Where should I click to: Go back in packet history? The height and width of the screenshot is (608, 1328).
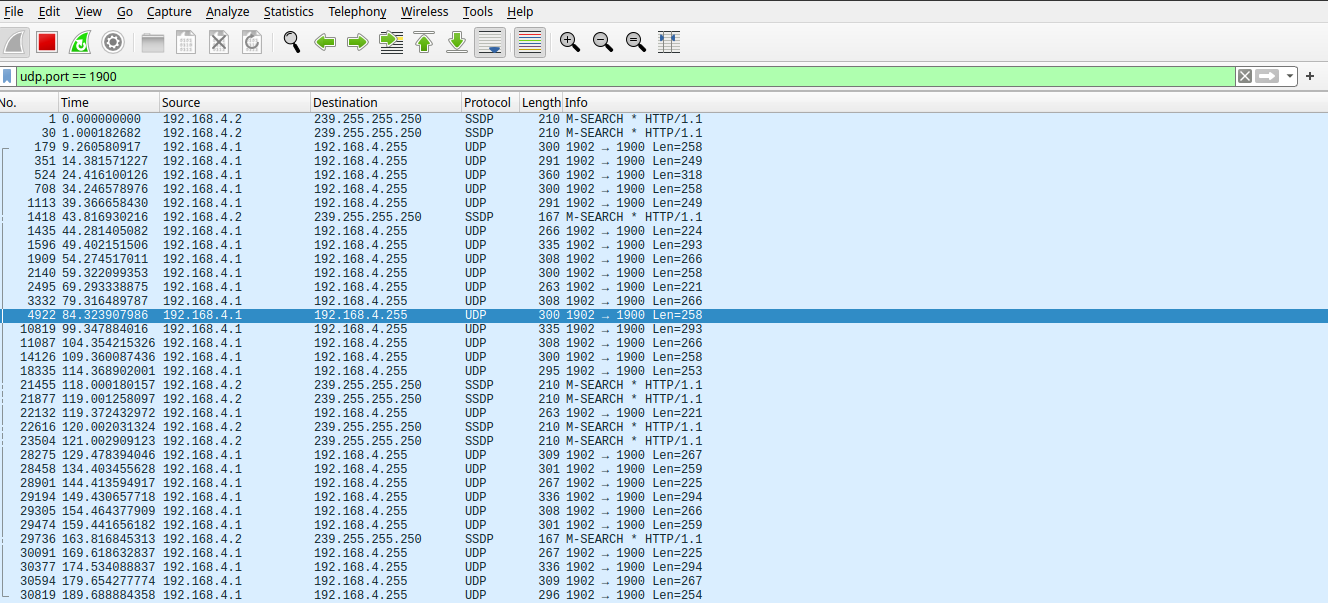tap(324, 42)
